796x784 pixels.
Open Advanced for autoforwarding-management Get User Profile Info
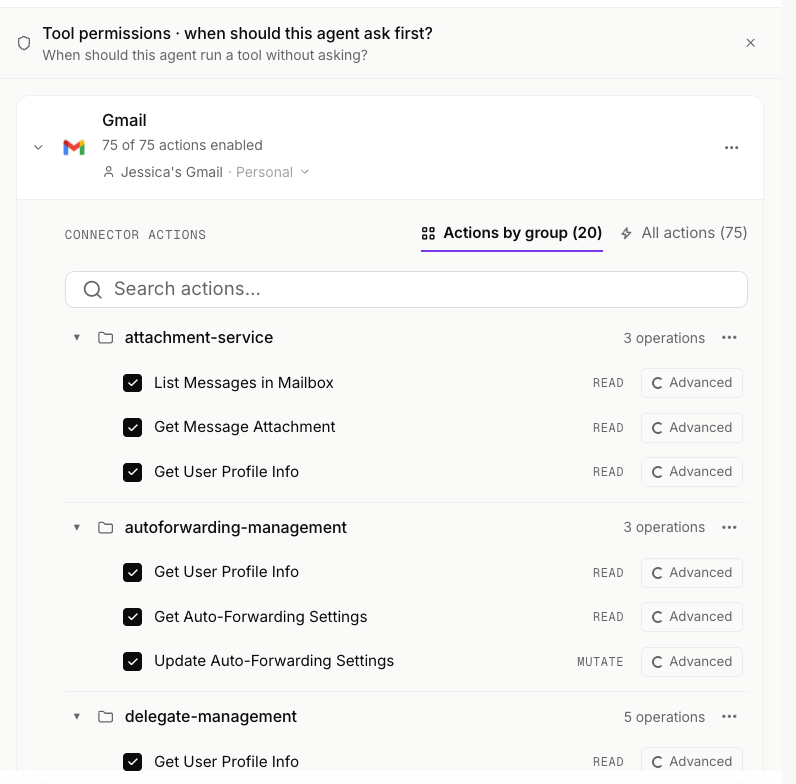[x=691, y=573]
